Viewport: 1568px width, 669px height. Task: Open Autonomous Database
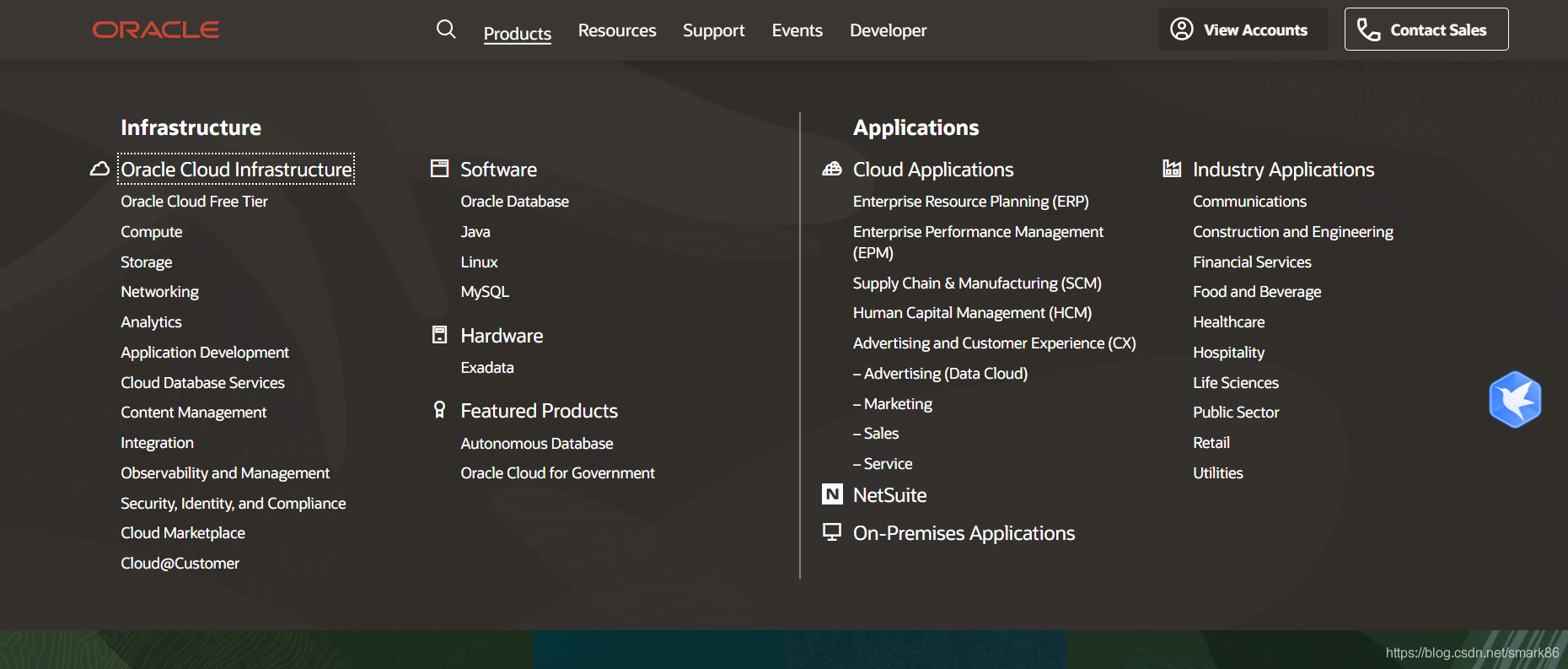[537, 444]
